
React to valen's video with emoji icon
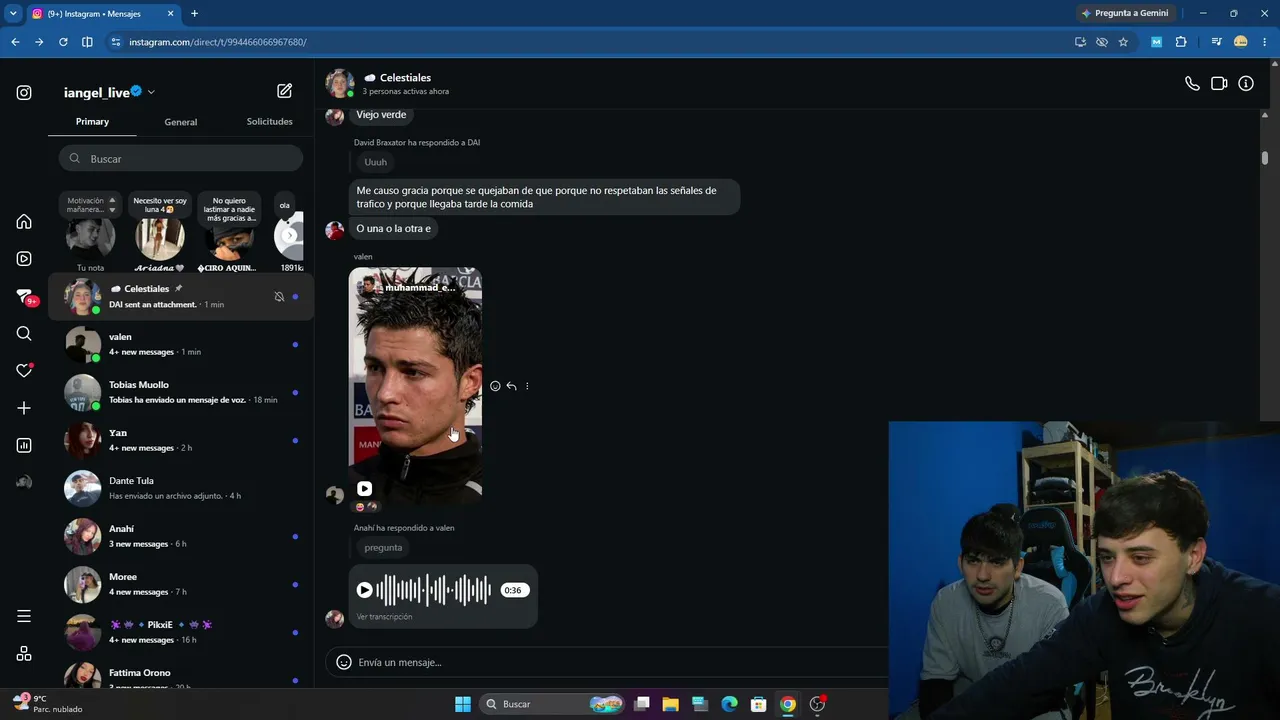coord(495,386)
